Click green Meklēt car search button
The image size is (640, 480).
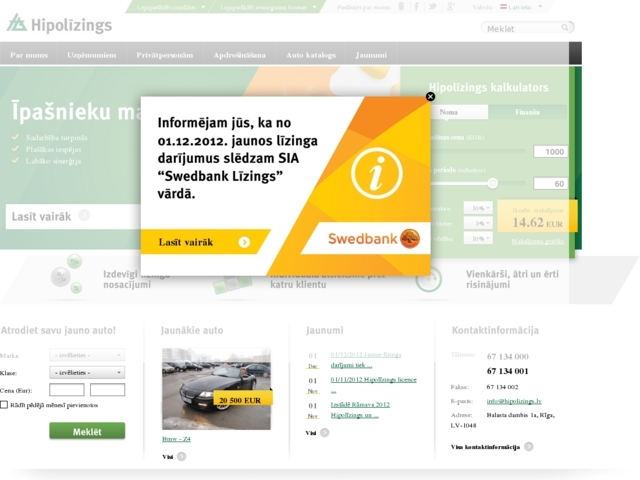pos(87,431)
